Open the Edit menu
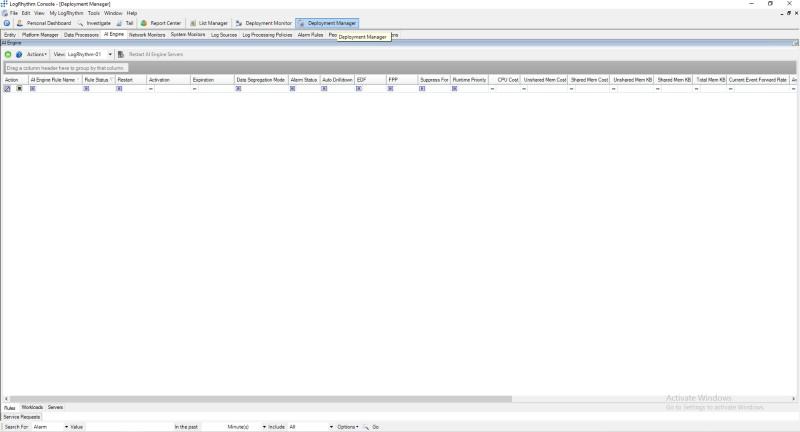The image size is (800, 432). click(26, 13)
